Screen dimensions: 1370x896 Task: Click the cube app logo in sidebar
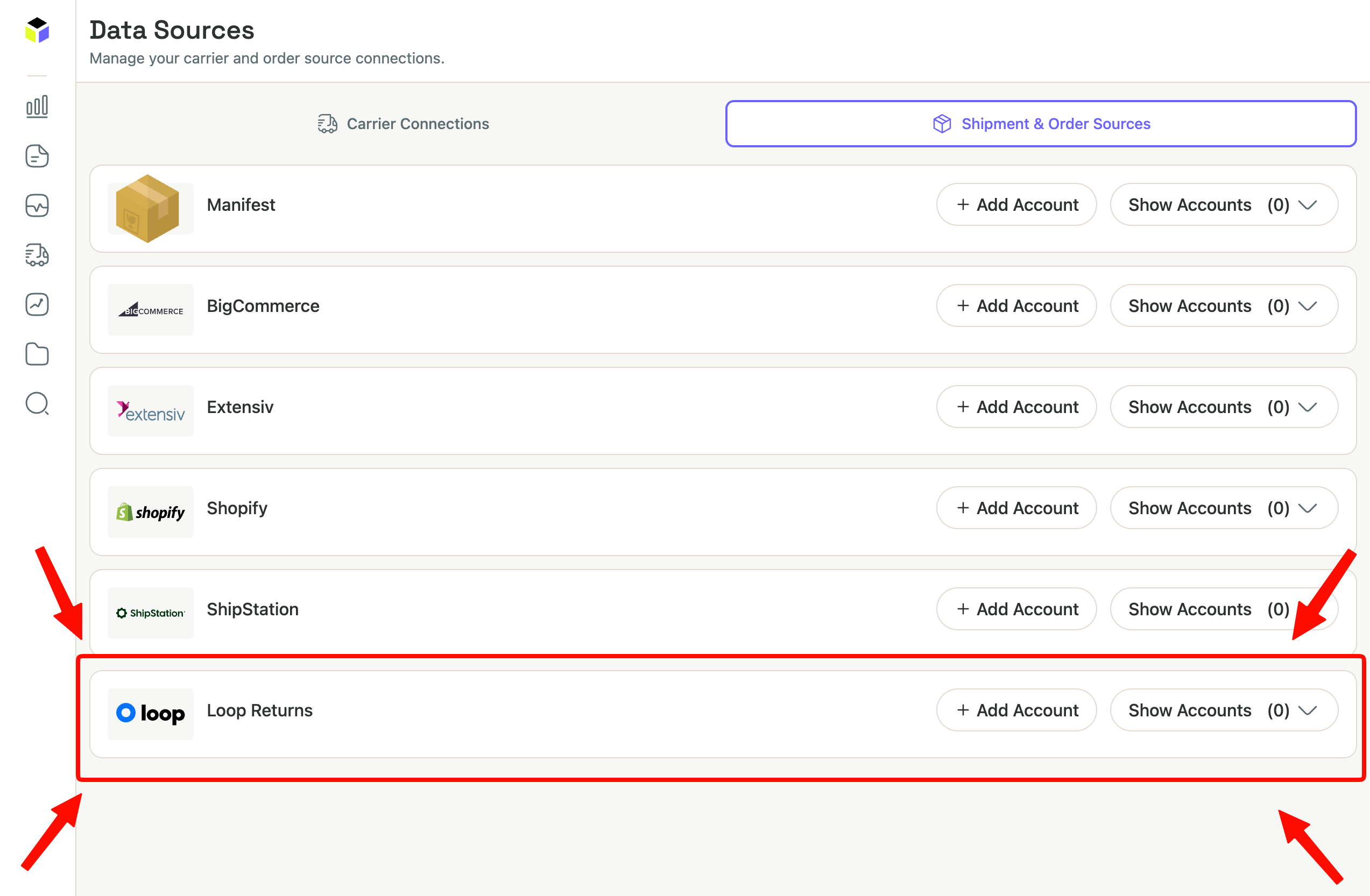[38, 30]
